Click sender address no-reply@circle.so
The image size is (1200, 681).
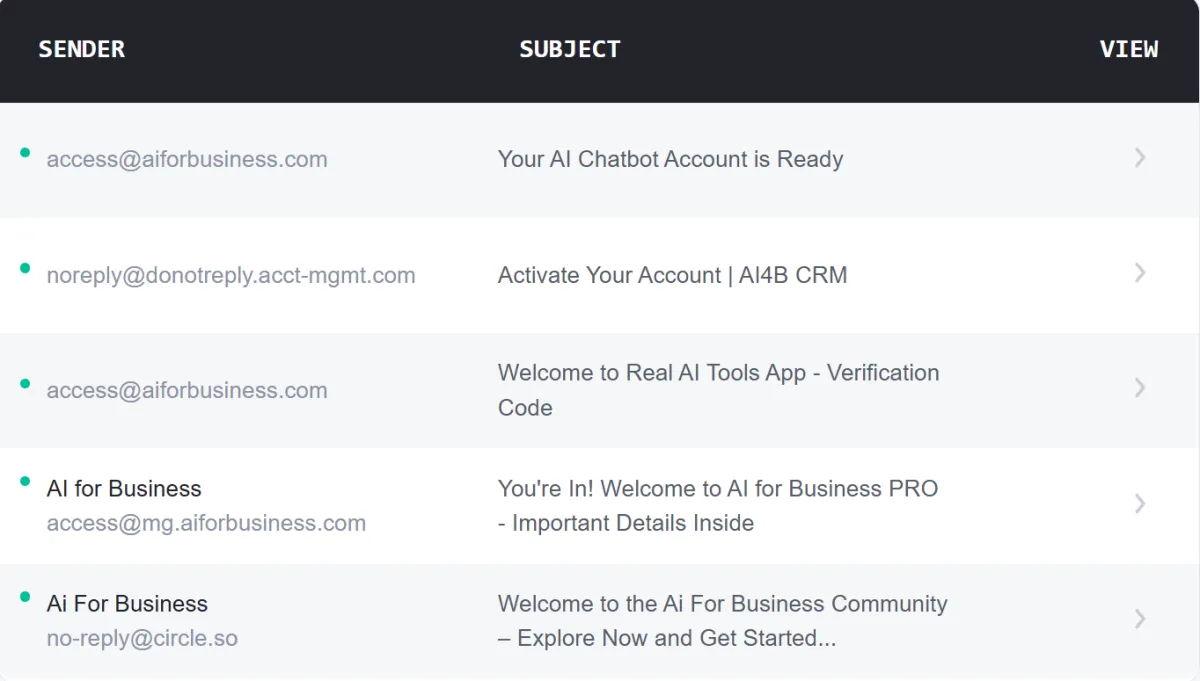tap(142, 638)
